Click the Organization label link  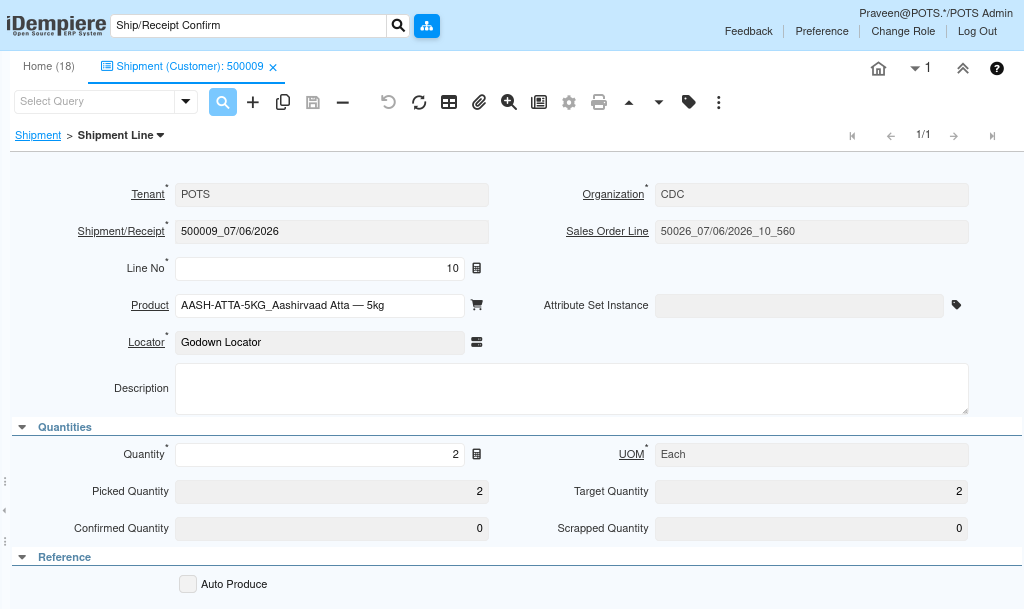(613, 195)
